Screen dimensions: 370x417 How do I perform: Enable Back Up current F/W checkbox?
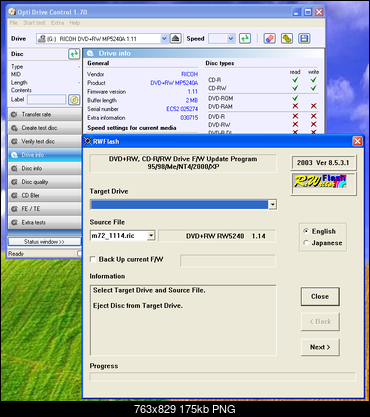(x=93, y=259)
